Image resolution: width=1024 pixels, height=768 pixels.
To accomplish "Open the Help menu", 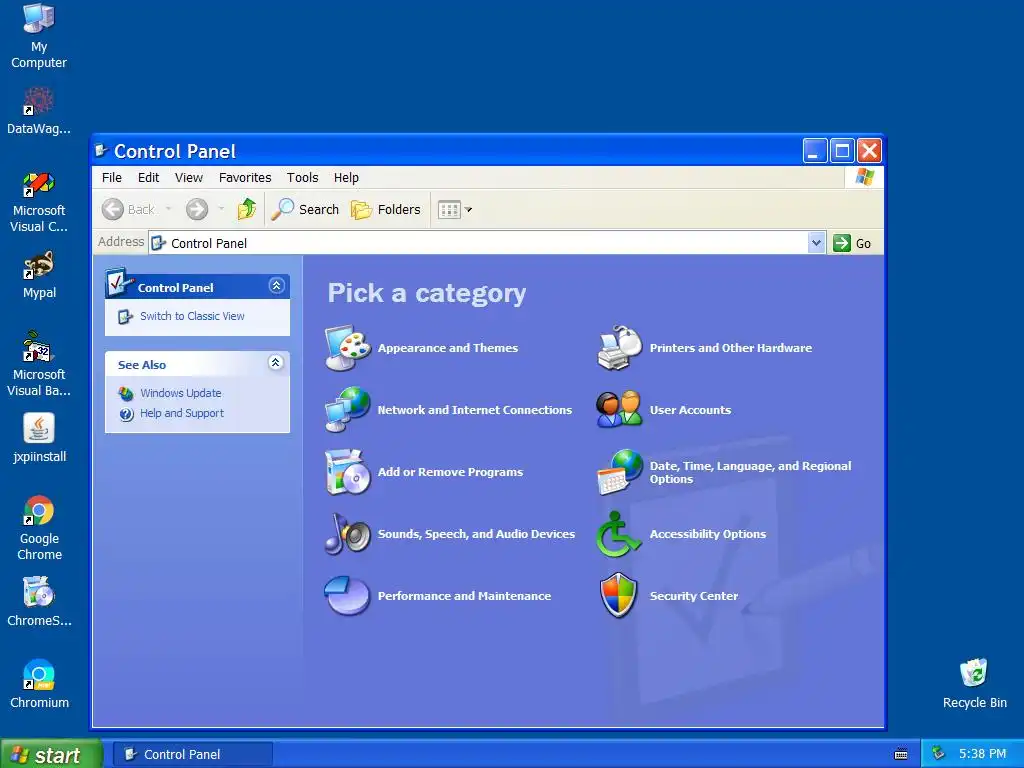I will [346, 178].
